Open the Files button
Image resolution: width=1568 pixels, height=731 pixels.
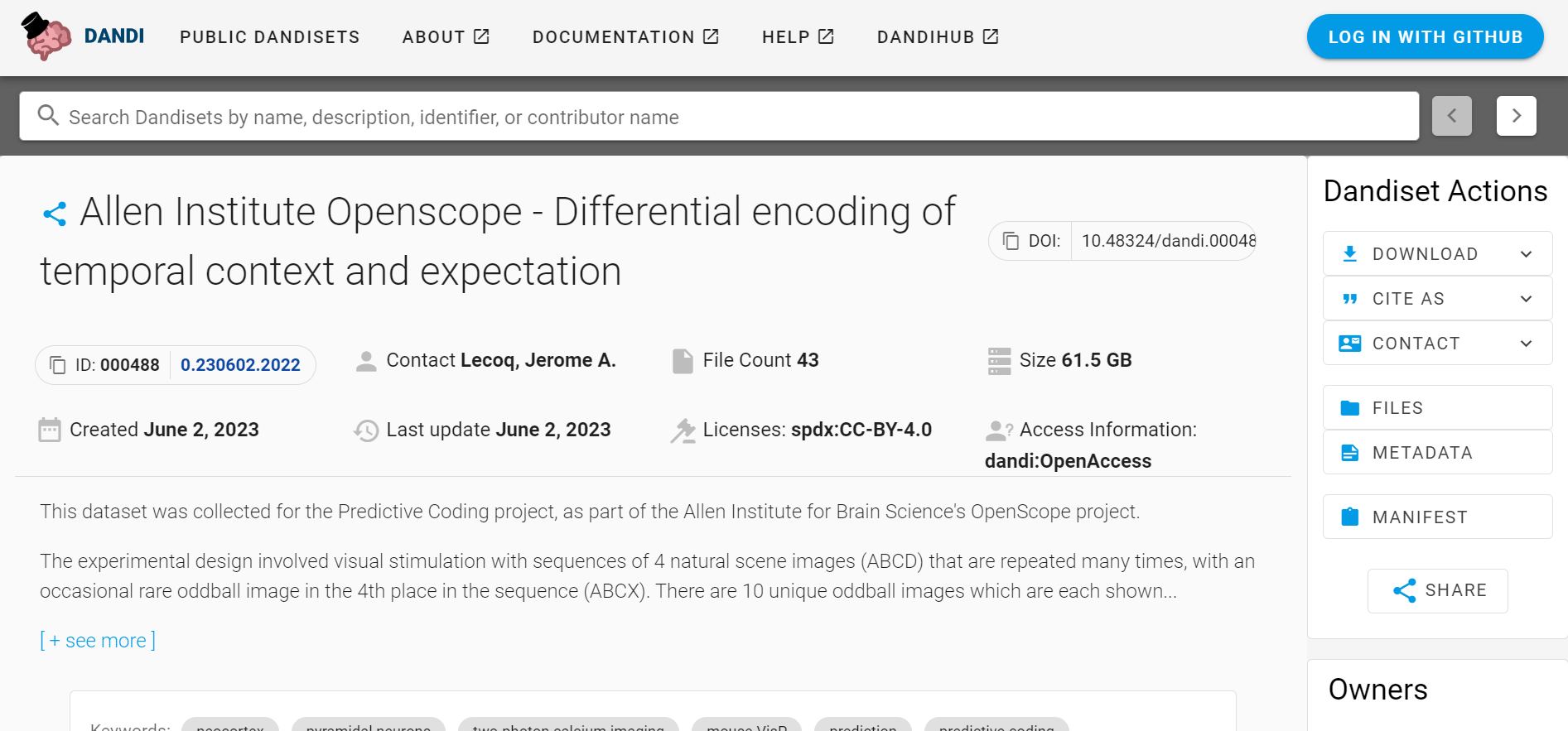tap(1438, 408)
